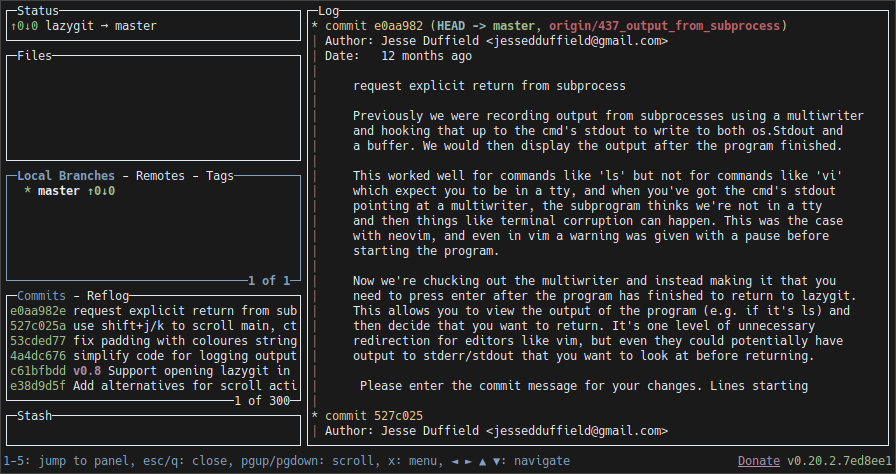Click the 'HEAD -> master' ref in log
Image resolution: width=896 pixels, height=474 pixels.
(486, 26)
